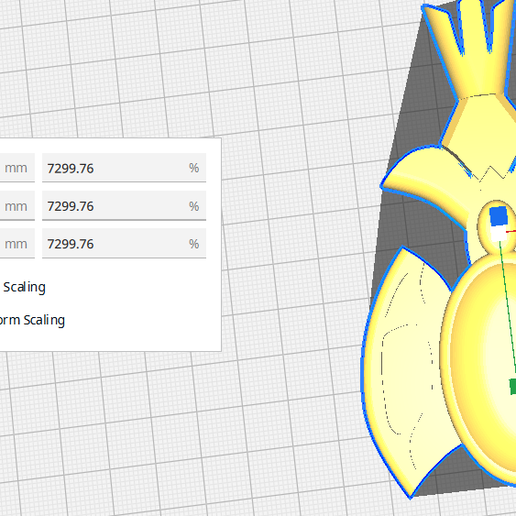Click the white center uniform scale handle
The image size is (516, 516).
499,233
